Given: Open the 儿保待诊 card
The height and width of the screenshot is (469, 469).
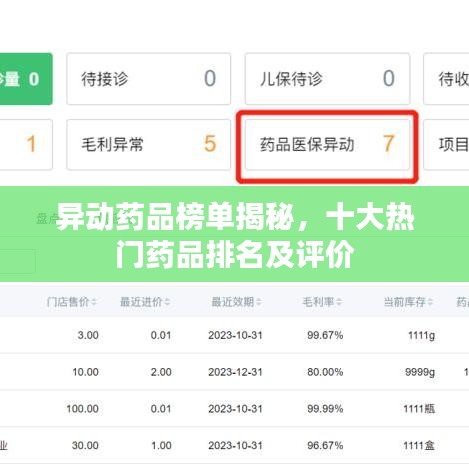Looking at the screenshot, I should [x=327, y=79].
